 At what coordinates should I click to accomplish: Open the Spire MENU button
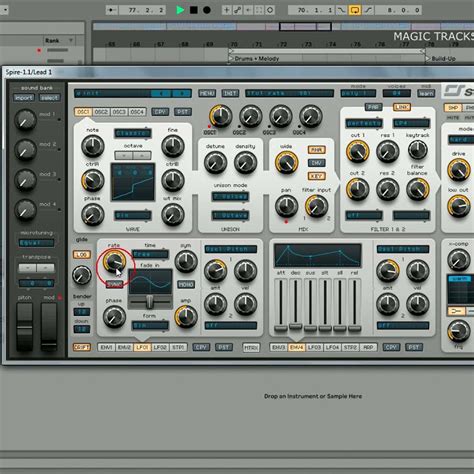pyautogui.click(x=207, y=93)
